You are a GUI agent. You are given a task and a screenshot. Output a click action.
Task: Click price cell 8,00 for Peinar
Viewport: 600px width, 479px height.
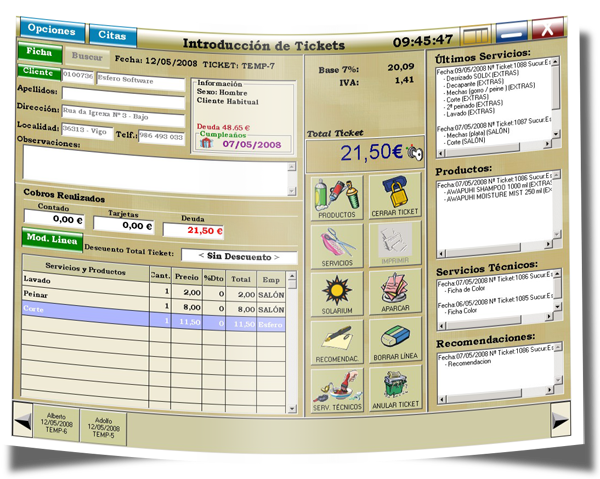click(187, 307)
